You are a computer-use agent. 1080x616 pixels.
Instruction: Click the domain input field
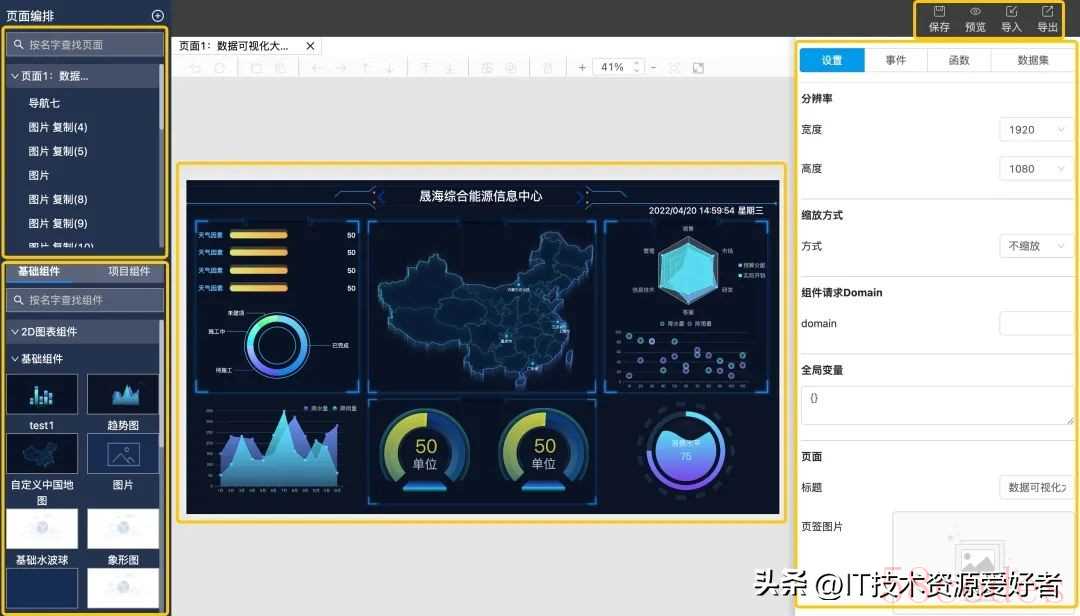point(1035,324)
